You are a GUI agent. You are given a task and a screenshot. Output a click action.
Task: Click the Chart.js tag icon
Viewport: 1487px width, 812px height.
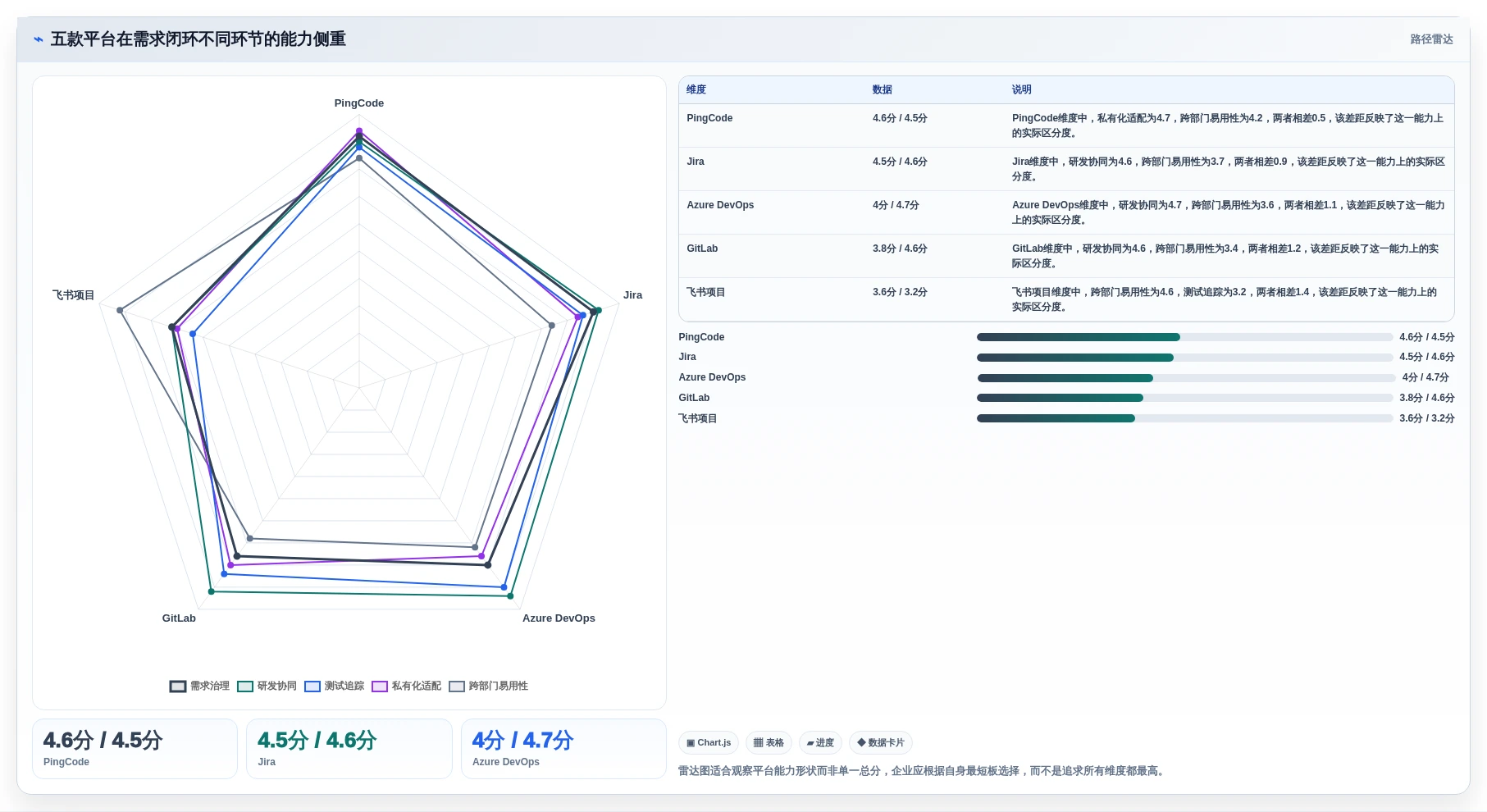(691, 743)
